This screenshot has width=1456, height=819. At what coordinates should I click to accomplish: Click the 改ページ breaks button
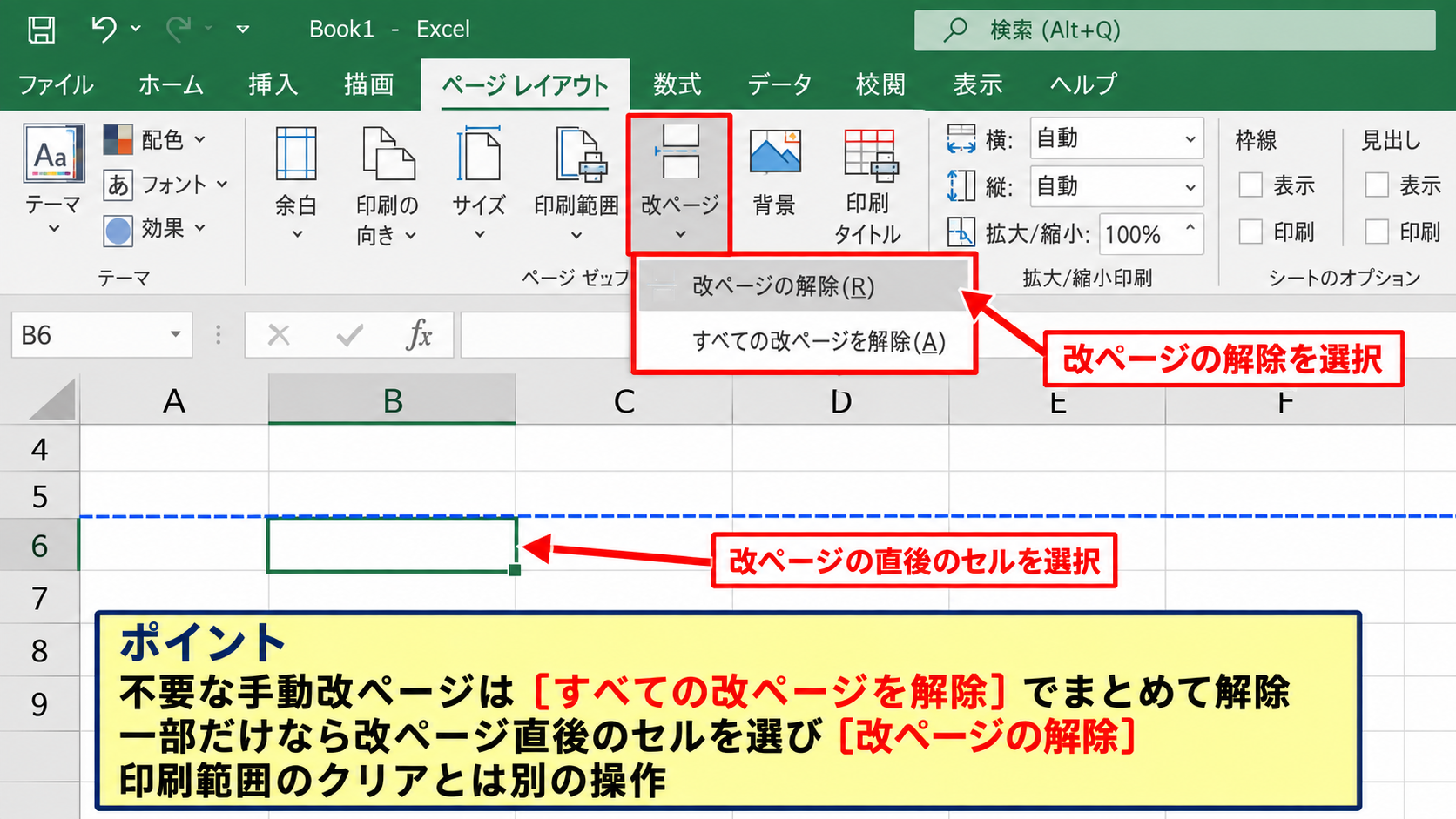click(679, 184)
